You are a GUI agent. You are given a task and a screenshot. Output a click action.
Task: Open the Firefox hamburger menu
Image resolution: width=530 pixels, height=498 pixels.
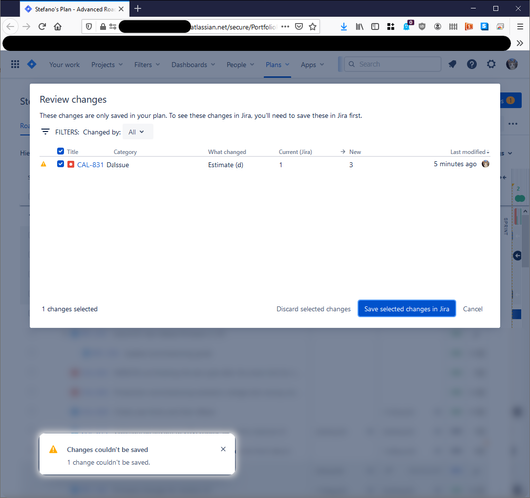[520, 26]
